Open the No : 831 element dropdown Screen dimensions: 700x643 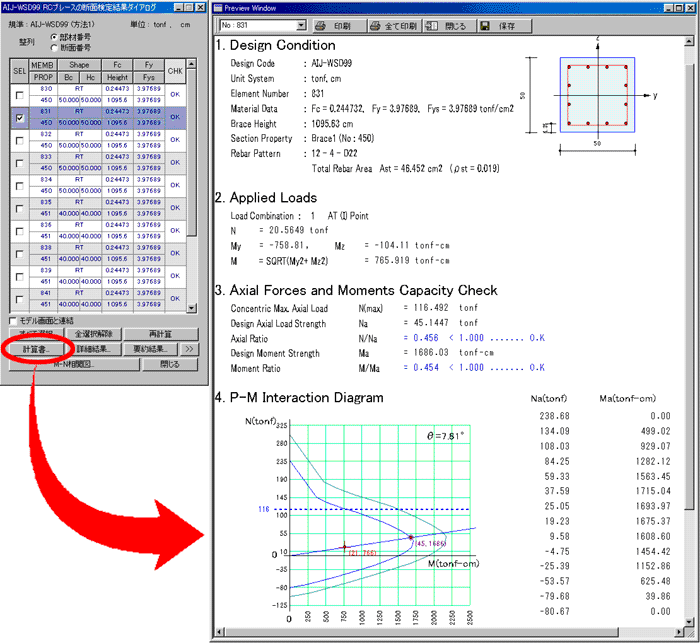(x=302, y=25)
